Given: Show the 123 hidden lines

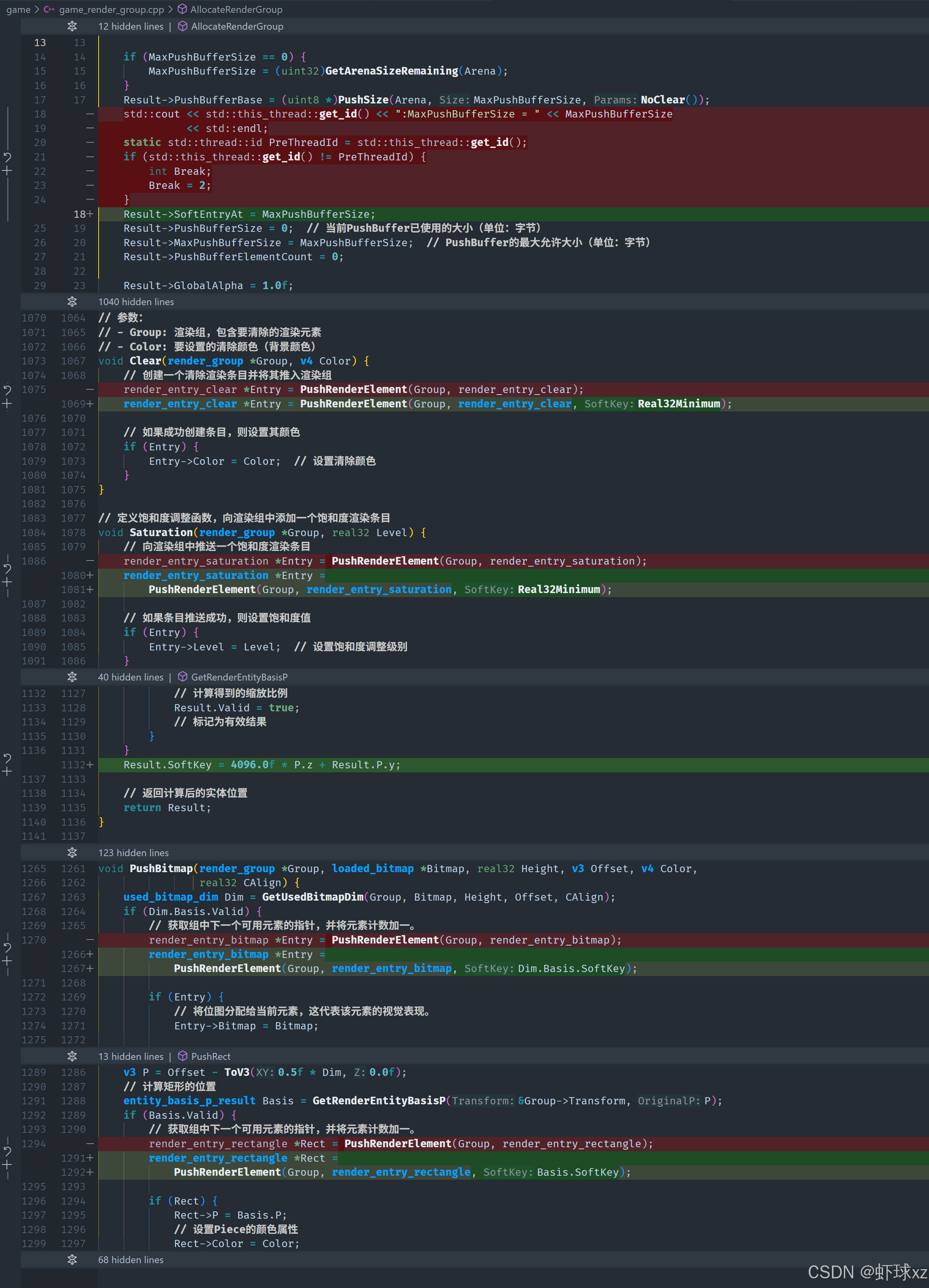Looking at the screenshot, I should 72,853.
